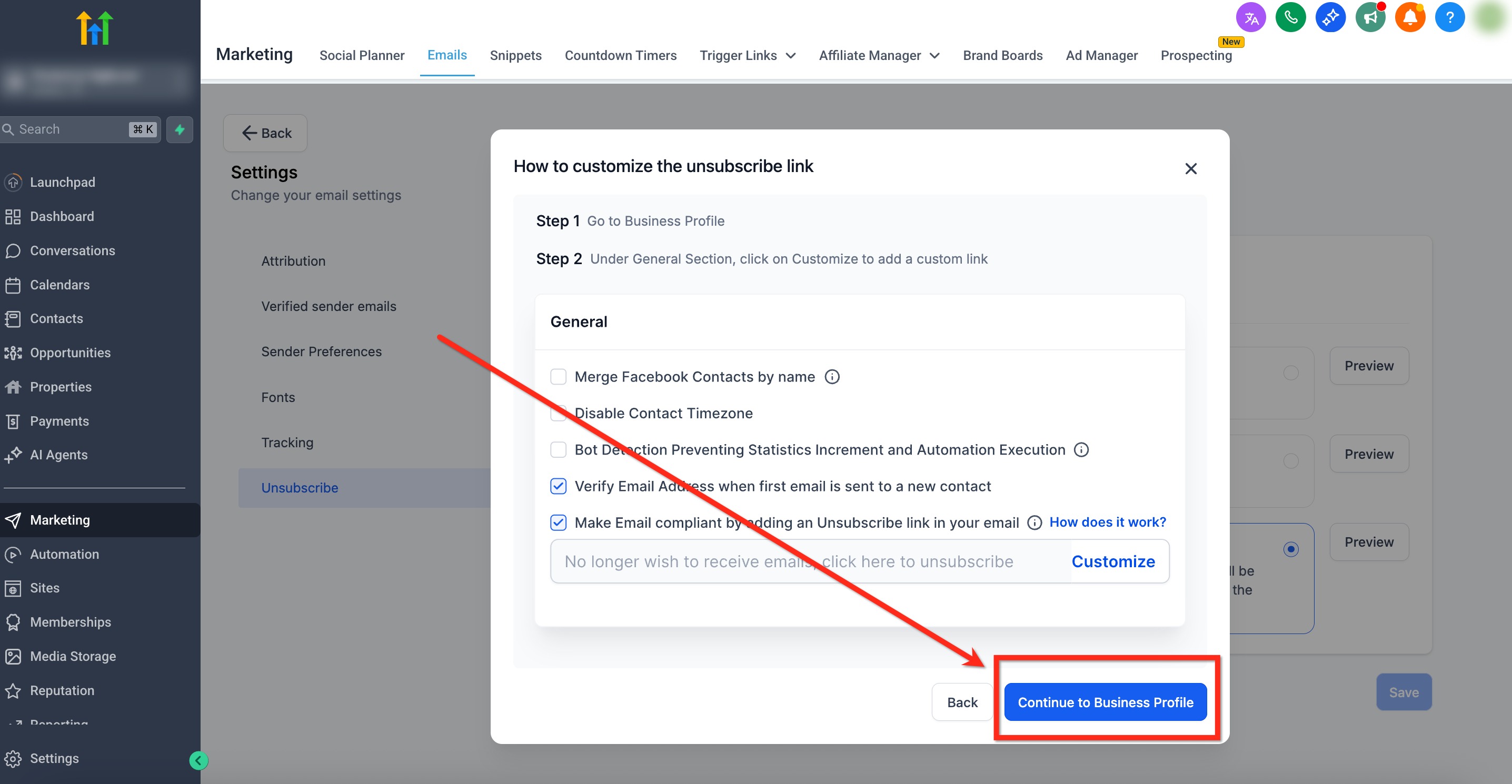Click the megaphone announcements icon

[1370, 17]
